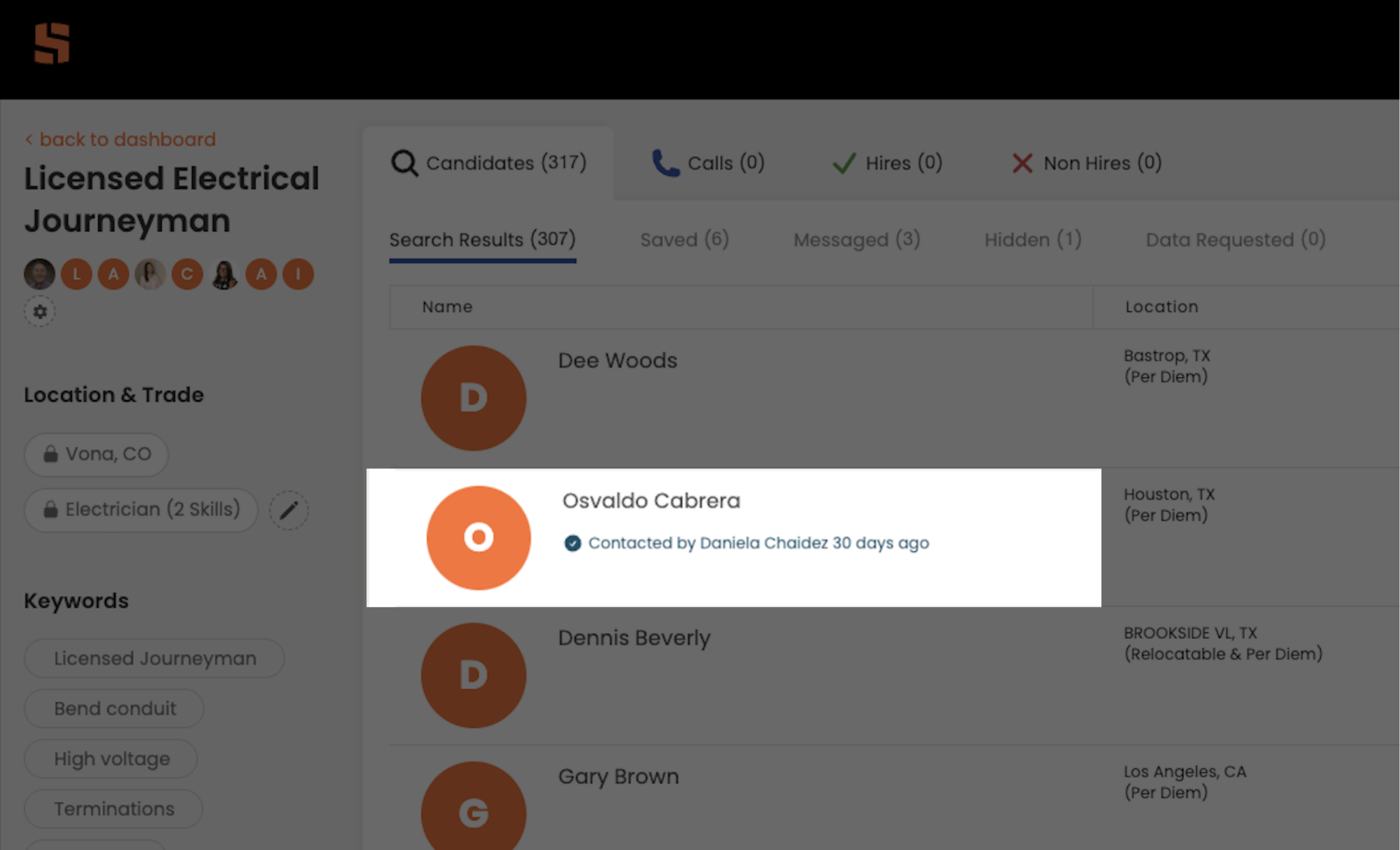
Task: Open the Messaged (3) sub-tab
Action: [856, 239]
